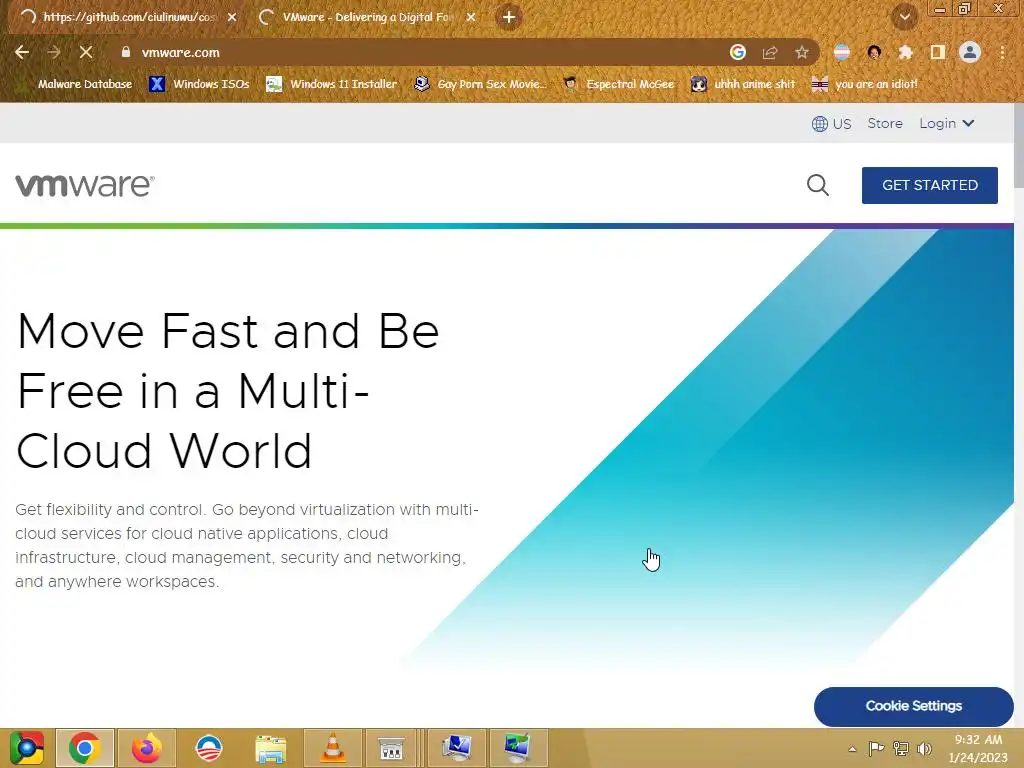1024x768 pixels.
Task: Open the VMware site search magnifier
Action: tap(818, 185)
